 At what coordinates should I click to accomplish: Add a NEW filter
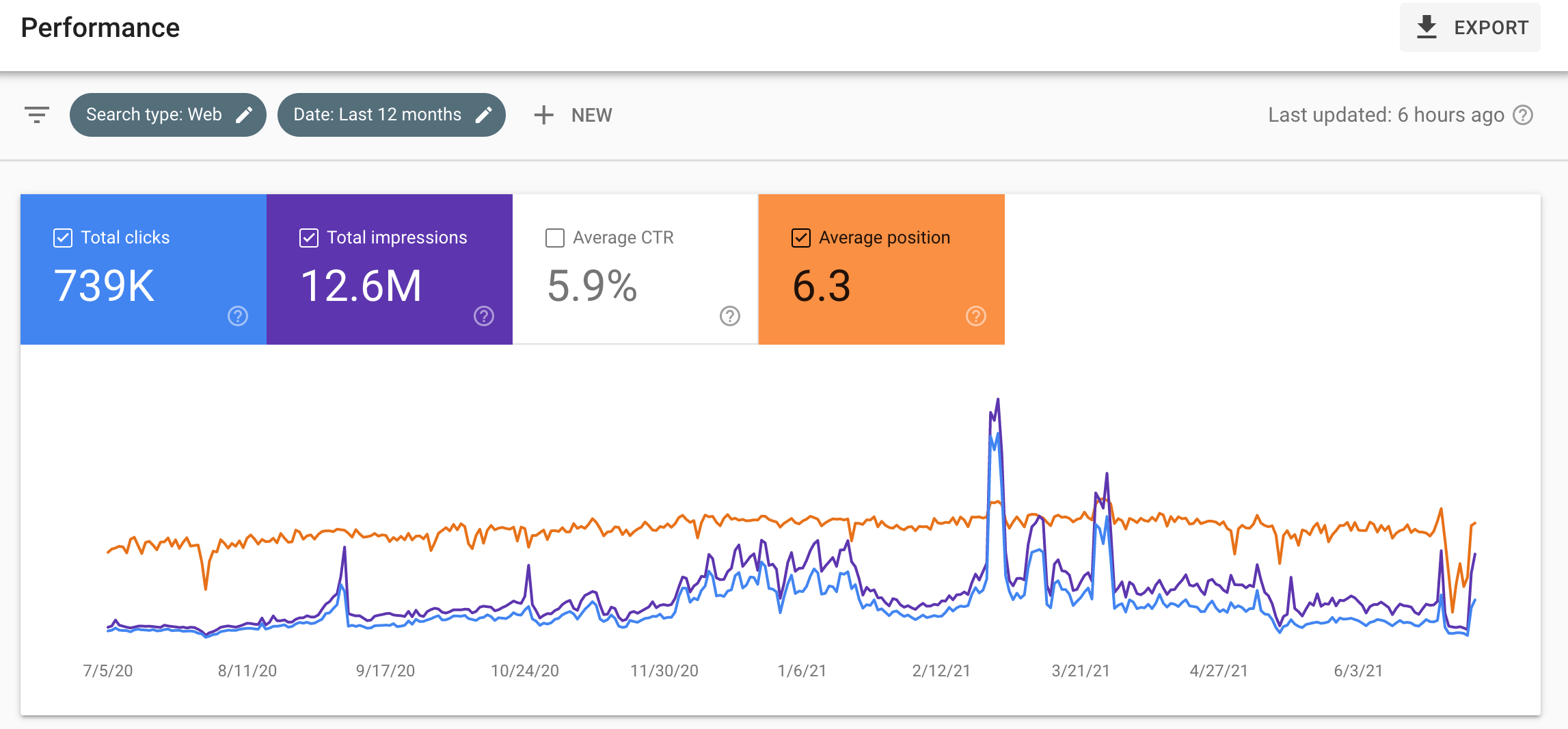point(573,115)
